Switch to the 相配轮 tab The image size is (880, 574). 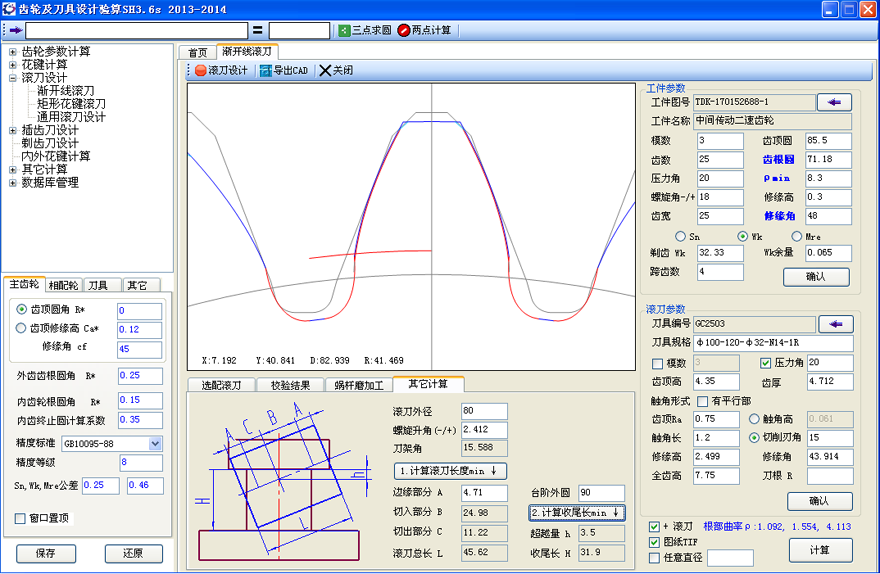63,285
